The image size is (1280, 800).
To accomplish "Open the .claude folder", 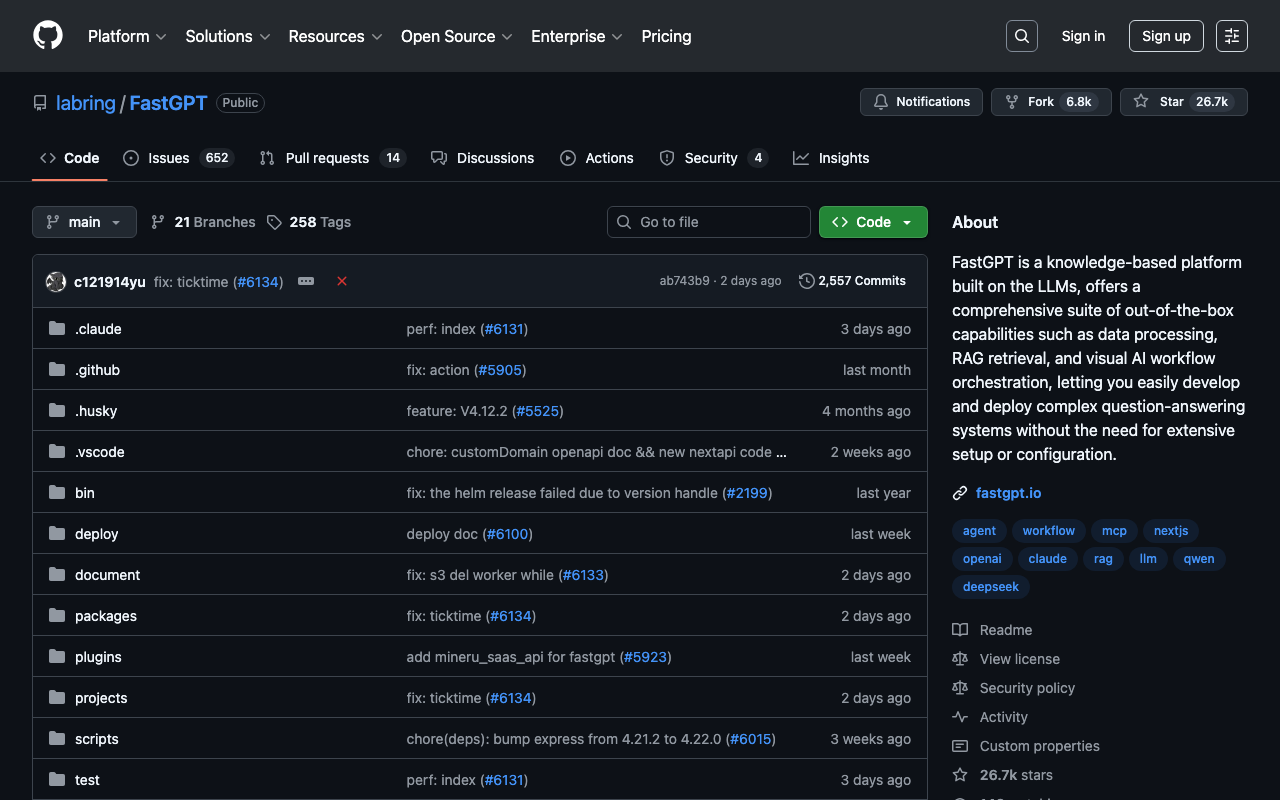I will 98,329.
